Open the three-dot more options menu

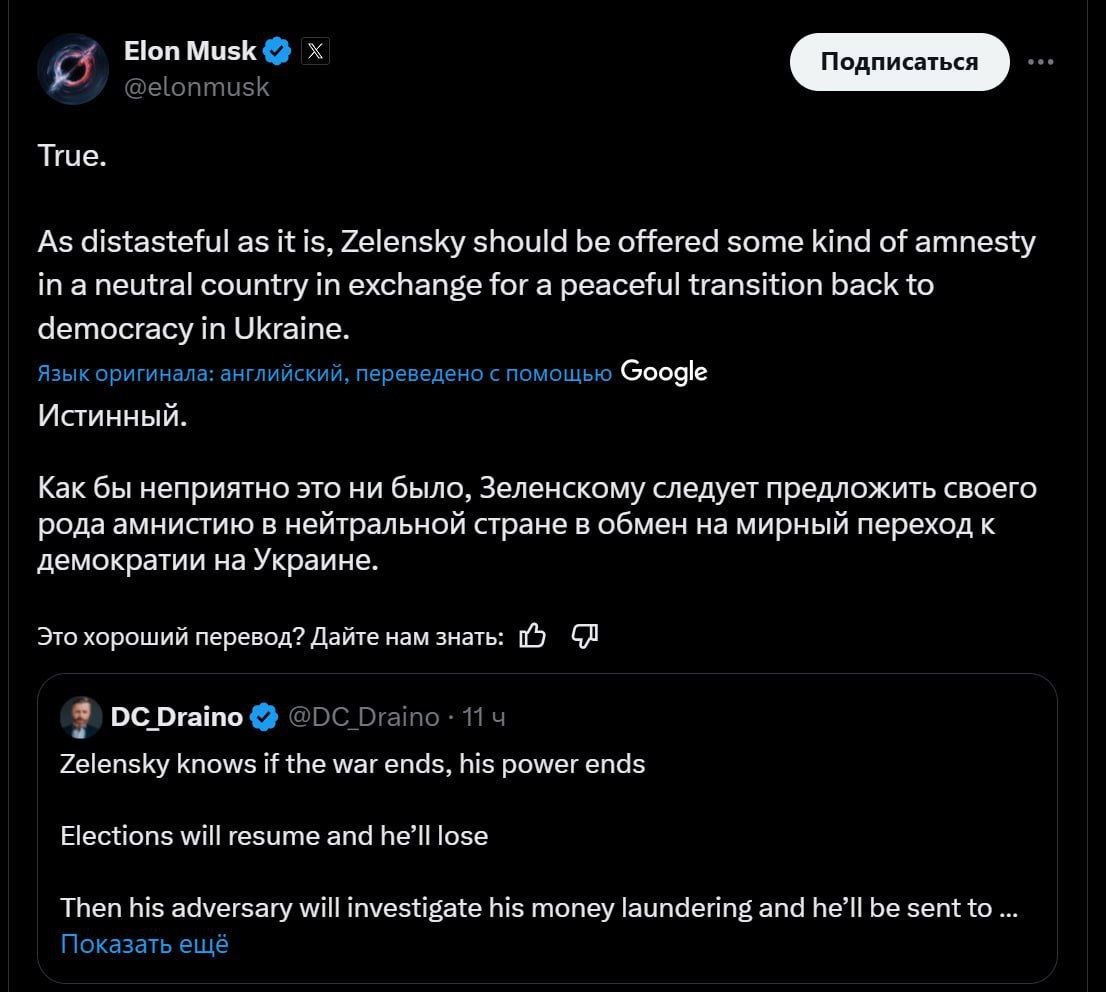tap(1040, 62)
